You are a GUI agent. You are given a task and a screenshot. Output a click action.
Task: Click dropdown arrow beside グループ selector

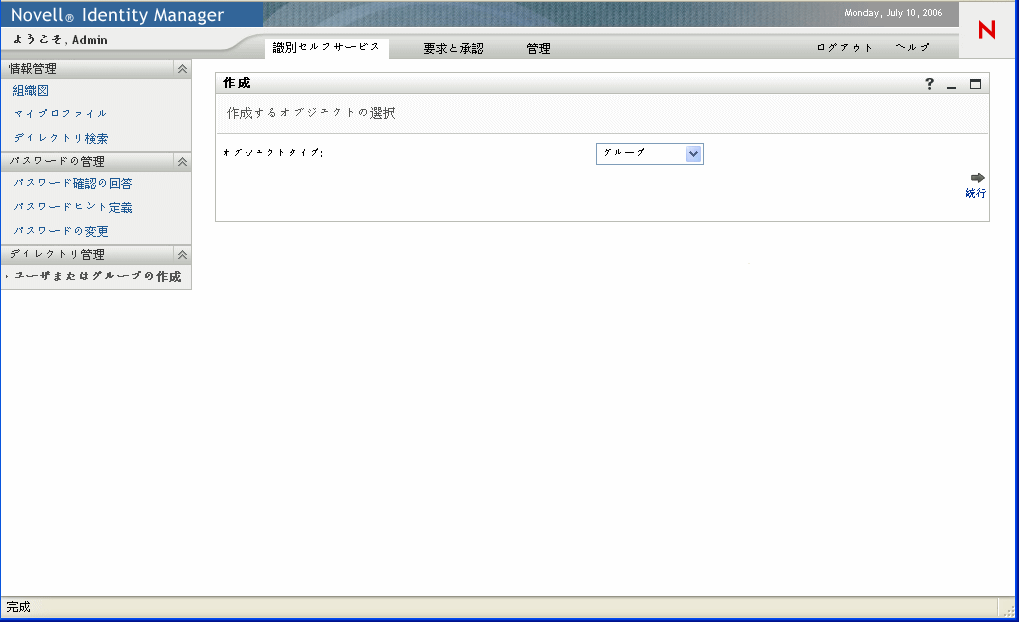point(694,154)
